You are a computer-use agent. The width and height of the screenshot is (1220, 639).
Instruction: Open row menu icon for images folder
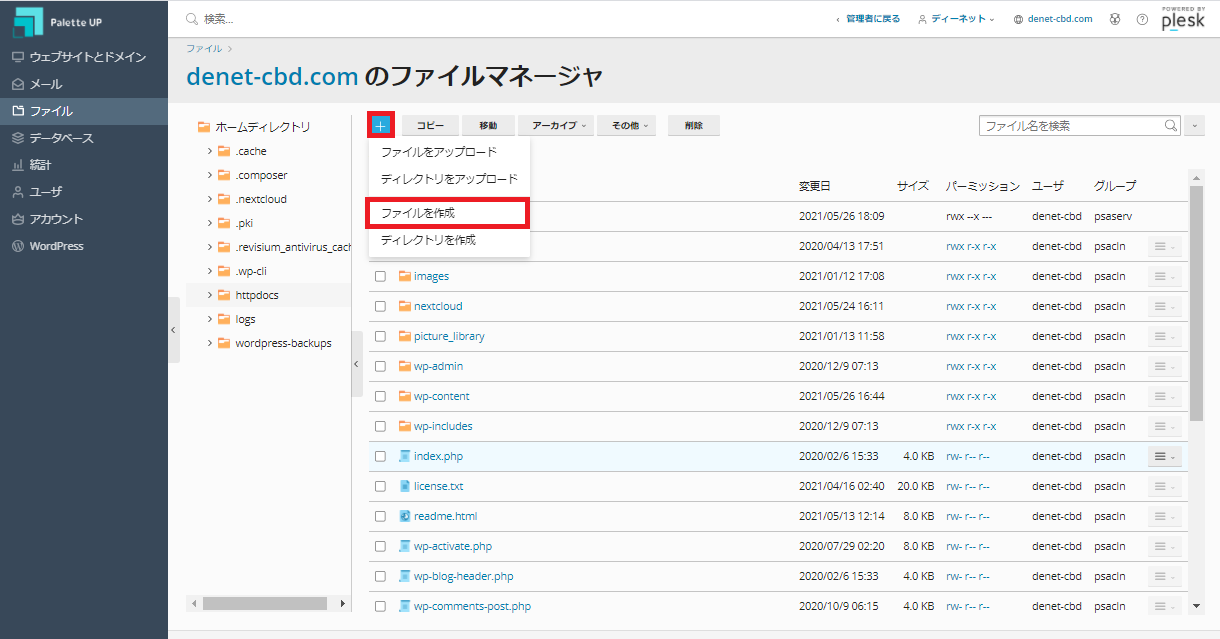point(1165,276)
